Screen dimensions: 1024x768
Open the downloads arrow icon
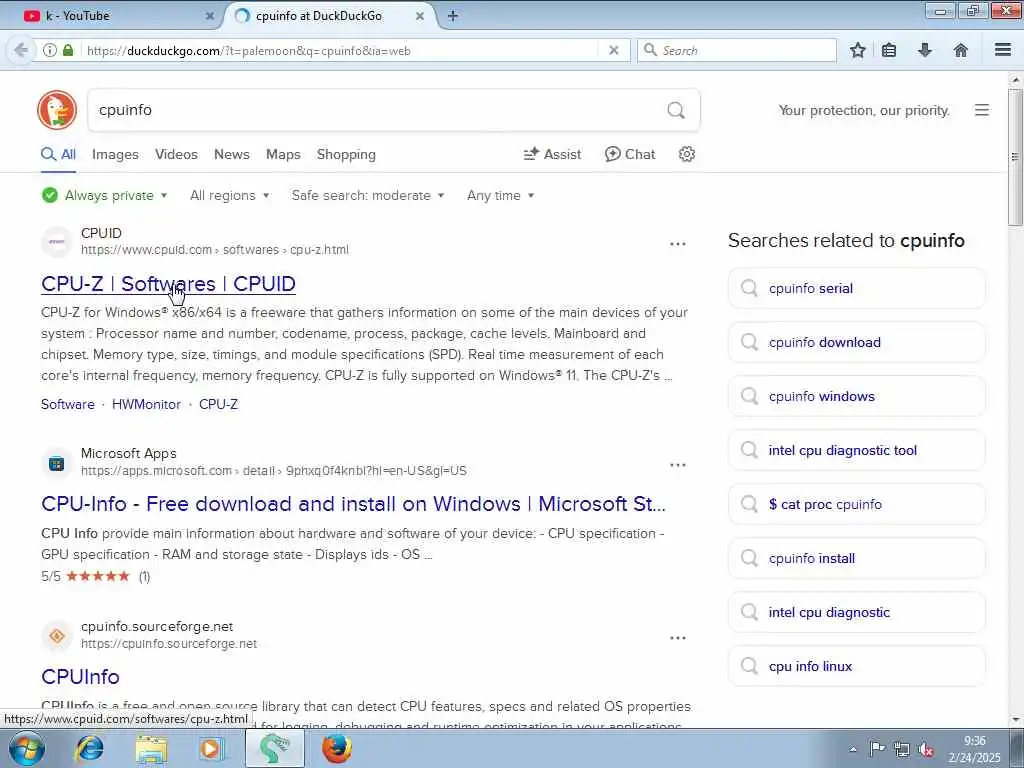coord(925,50)
